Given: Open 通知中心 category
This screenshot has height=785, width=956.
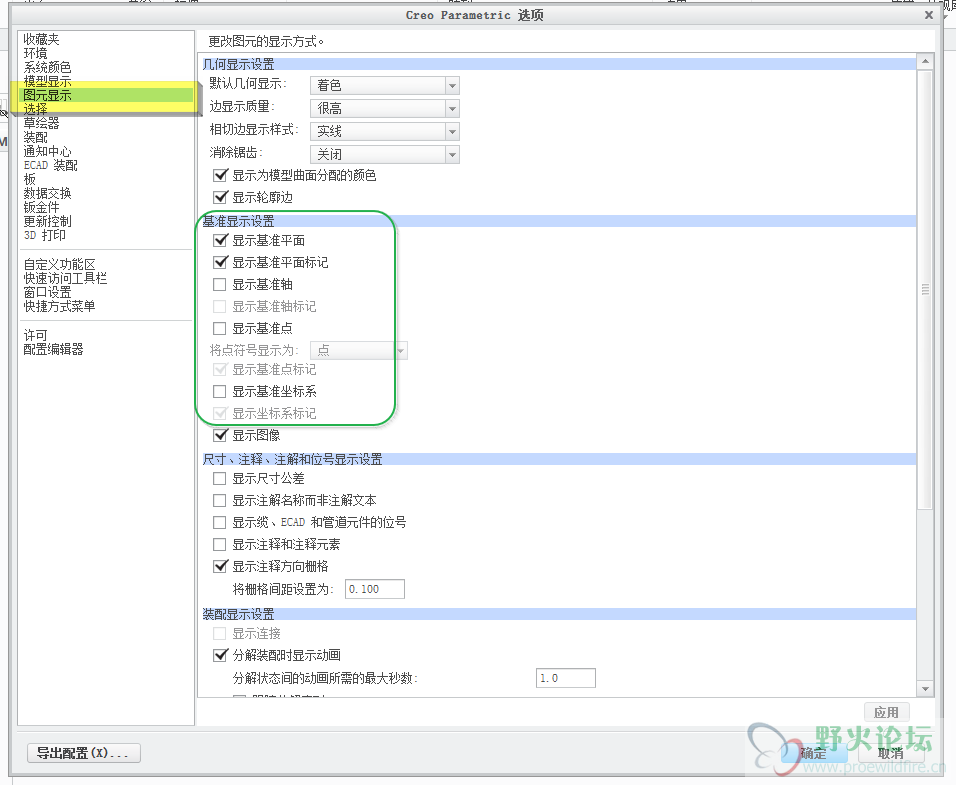Looking at the screenshot, I should (x=48, y=151).
